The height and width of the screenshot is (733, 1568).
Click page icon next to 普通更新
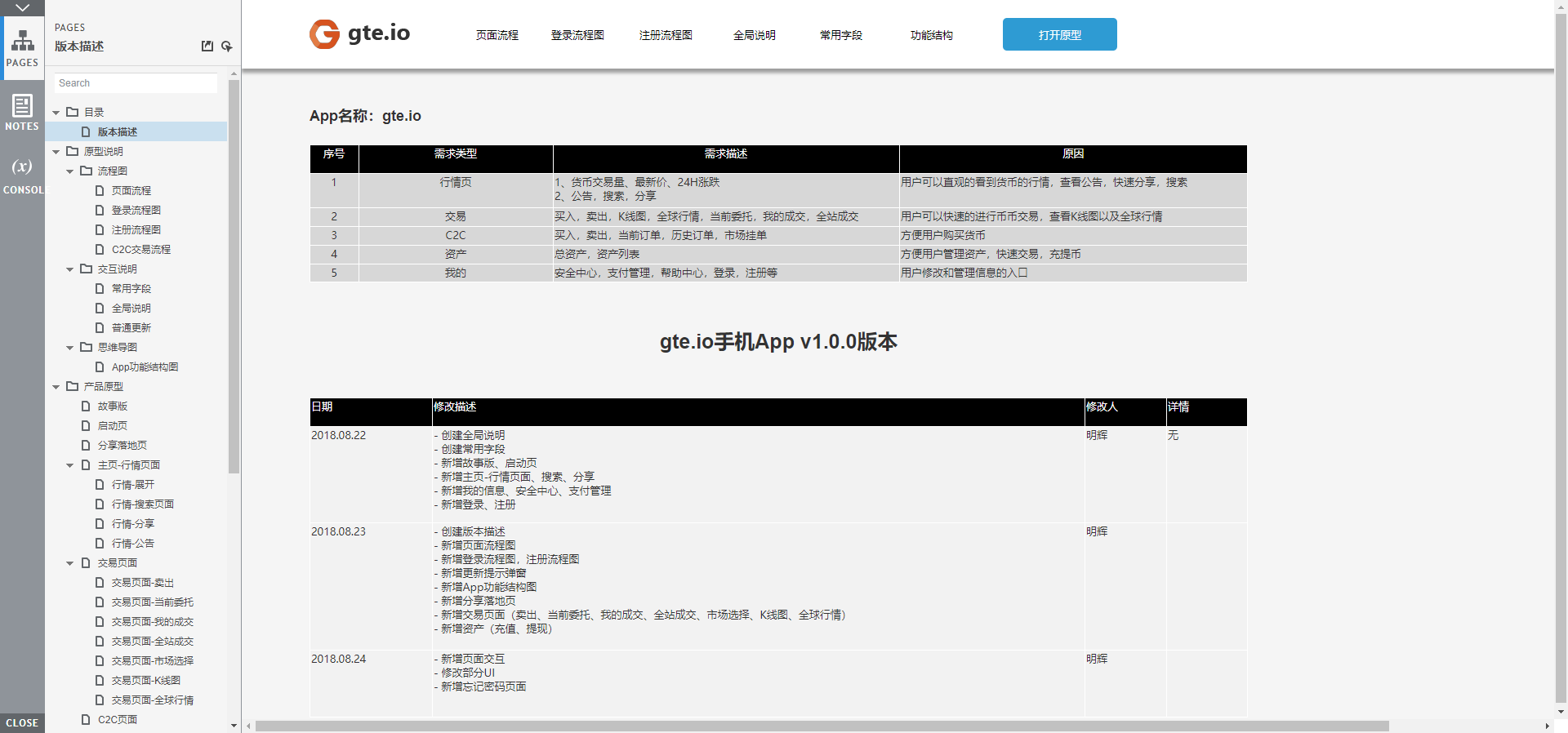[100, 327]
